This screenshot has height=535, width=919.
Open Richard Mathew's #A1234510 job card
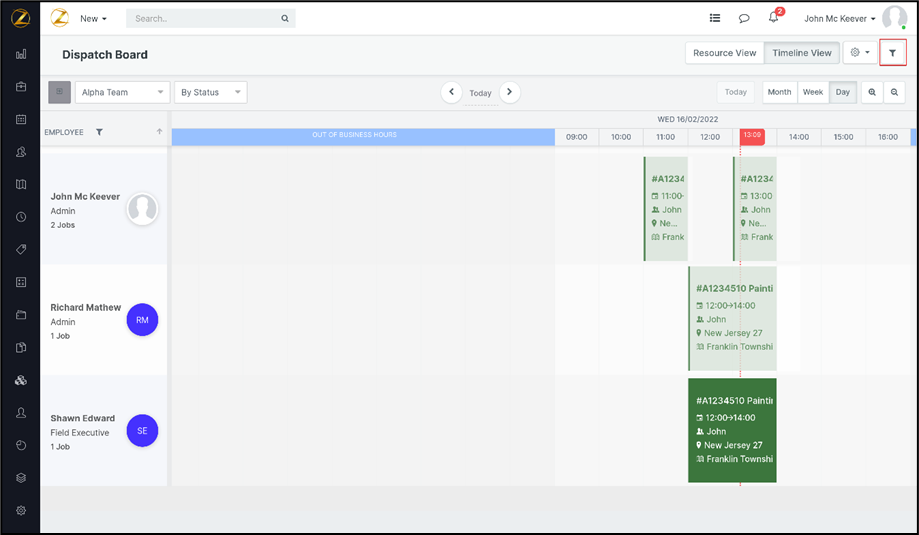coord(733,318)
